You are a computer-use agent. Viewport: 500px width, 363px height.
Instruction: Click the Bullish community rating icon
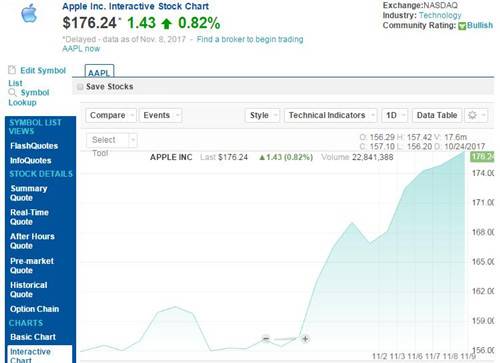coord(462,26)
